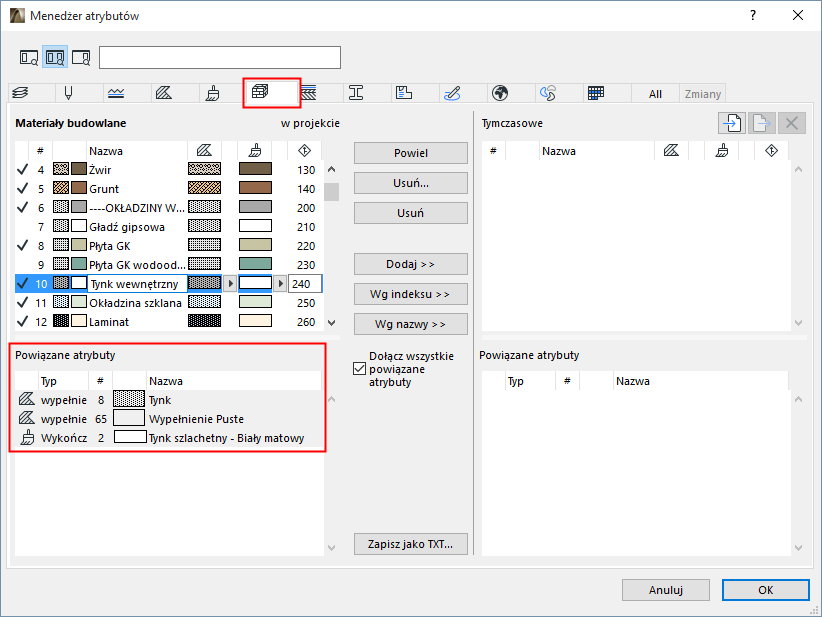Select Tynk szlachetny - Biały matowy row
The height and width of the screenshot is (617, 822).
(168, 438)
